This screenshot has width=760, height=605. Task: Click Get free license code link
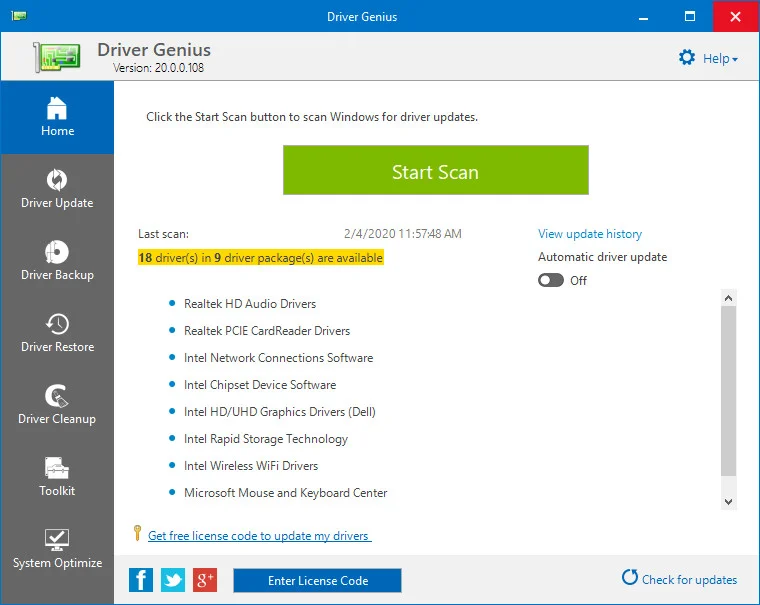click(x=259, y=536)
